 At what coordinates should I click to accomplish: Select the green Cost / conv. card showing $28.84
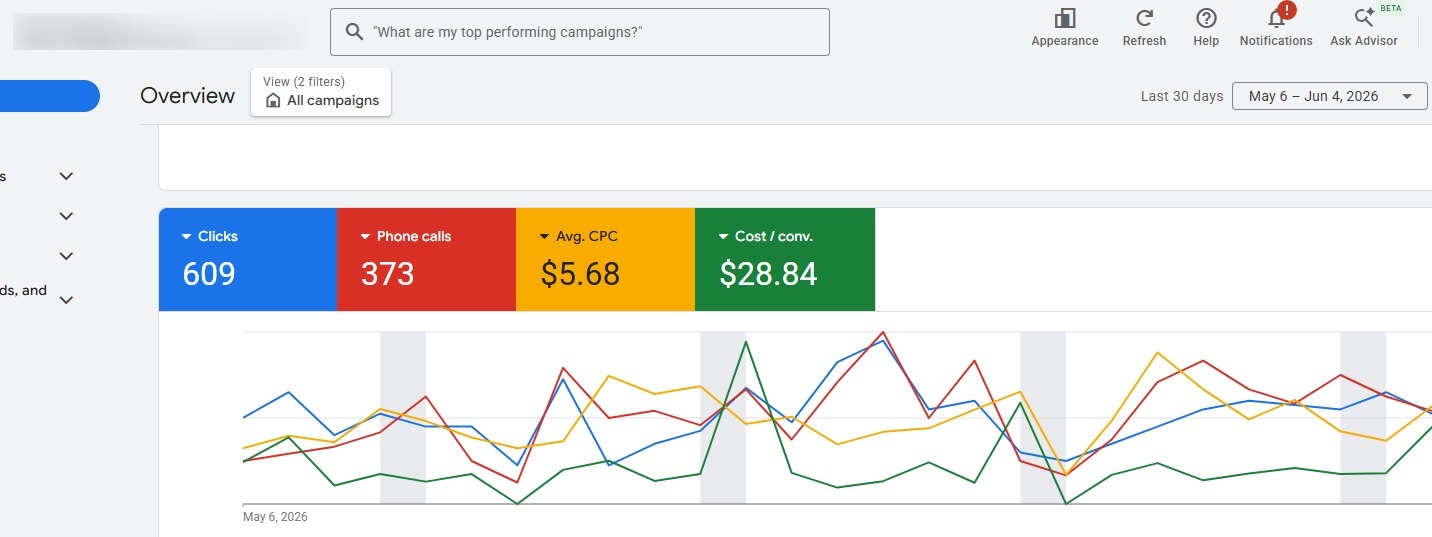tap(785, 259)
